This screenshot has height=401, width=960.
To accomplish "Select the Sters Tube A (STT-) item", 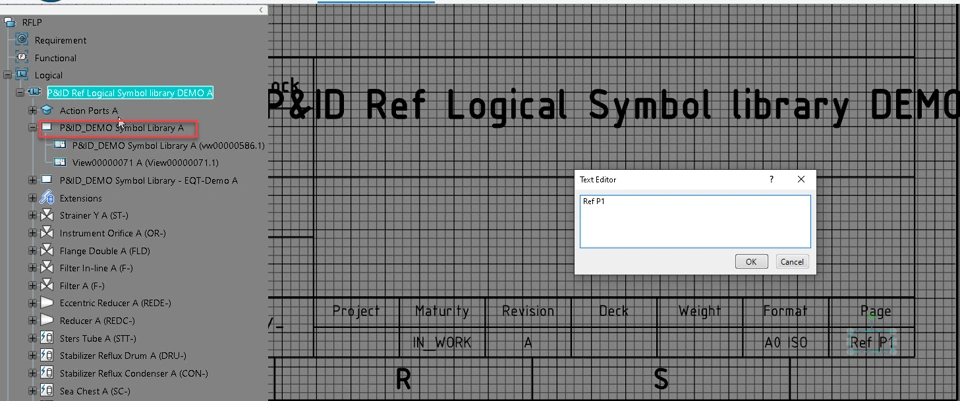I will pyautogui.click(x=98, y=339).
